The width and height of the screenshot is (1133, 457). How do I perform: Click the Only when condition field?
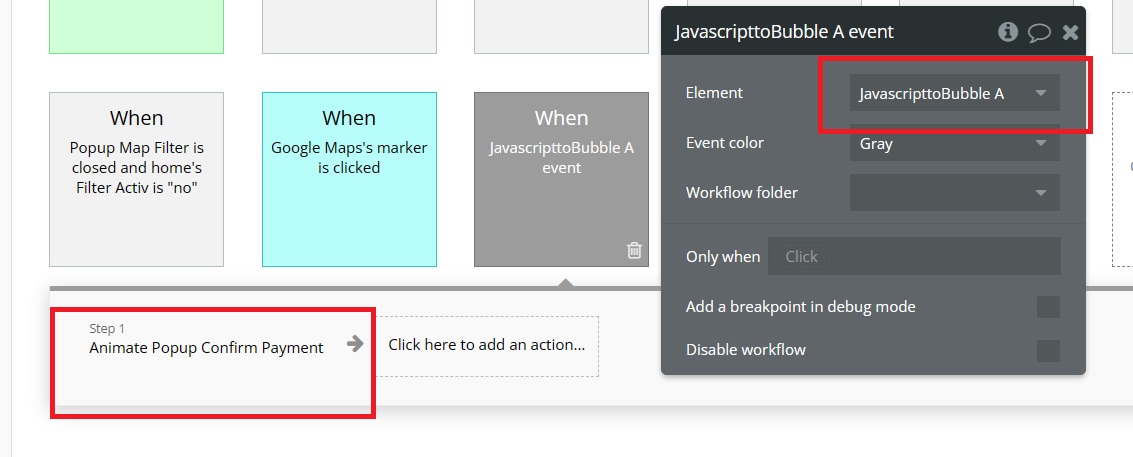click(x=914, y=256)
